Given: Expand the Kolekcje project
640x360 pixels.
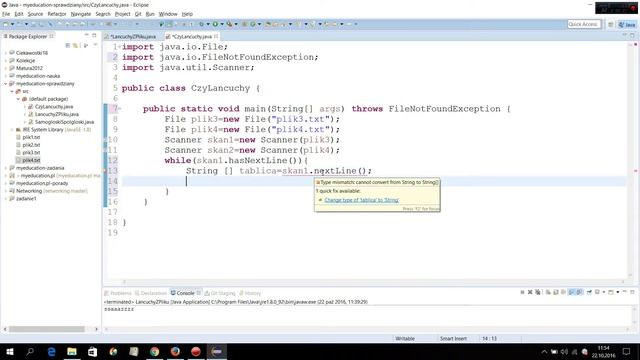Looking at the screenshot, I should (6, 60).
